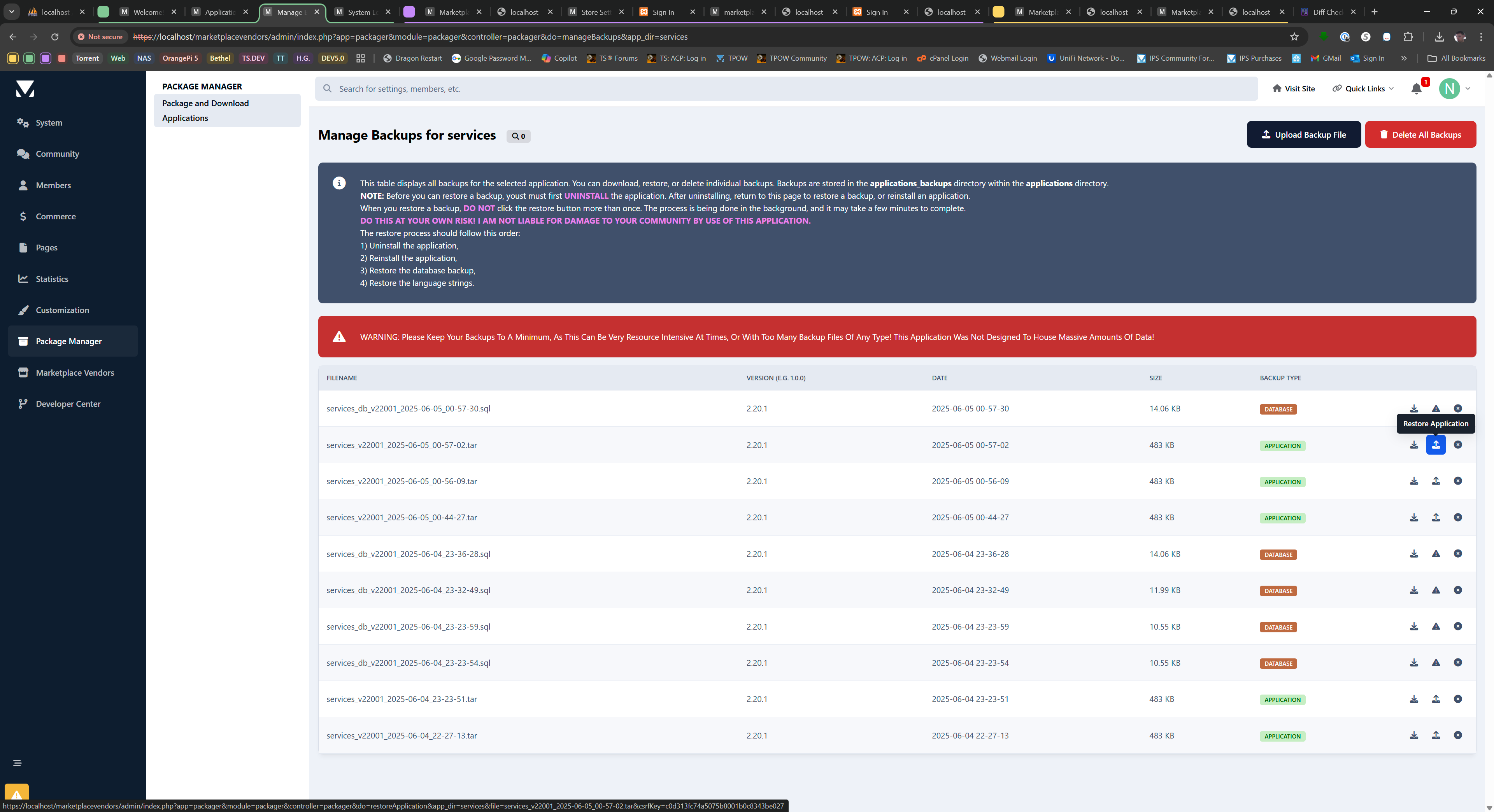
Task: Sort table by Date column header
Action: [940, 378]
